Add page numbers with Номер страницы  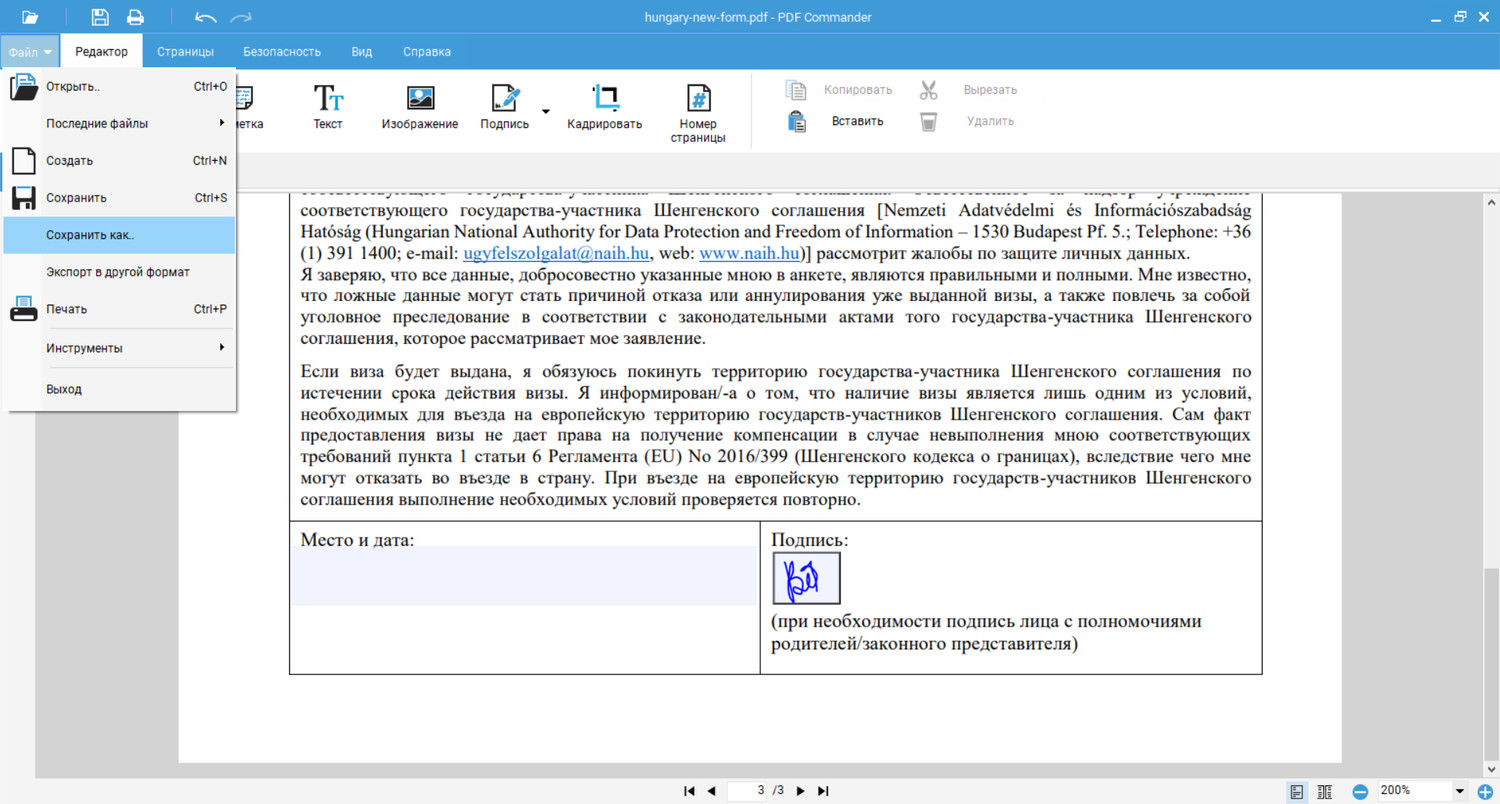[698, 114]
